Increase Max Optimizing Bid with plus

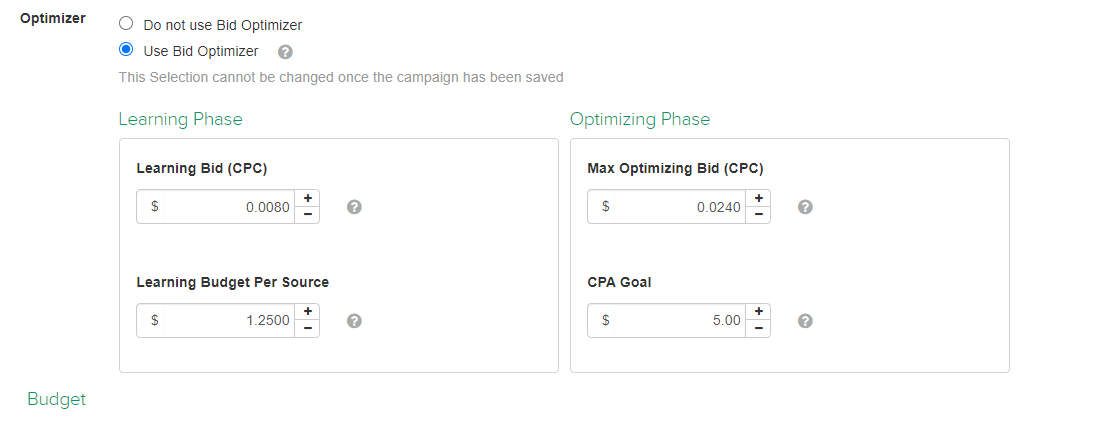coord(758,198)
